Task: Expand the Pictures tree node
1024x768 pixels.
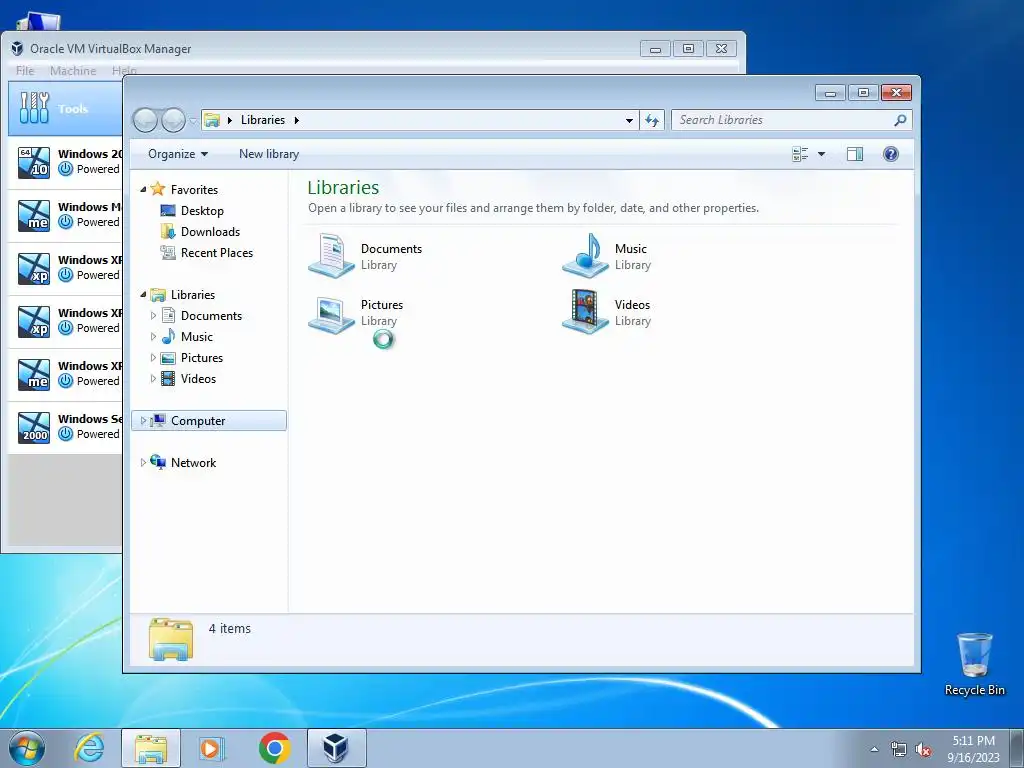Action: pyautogui.click(x=153, y=358)
